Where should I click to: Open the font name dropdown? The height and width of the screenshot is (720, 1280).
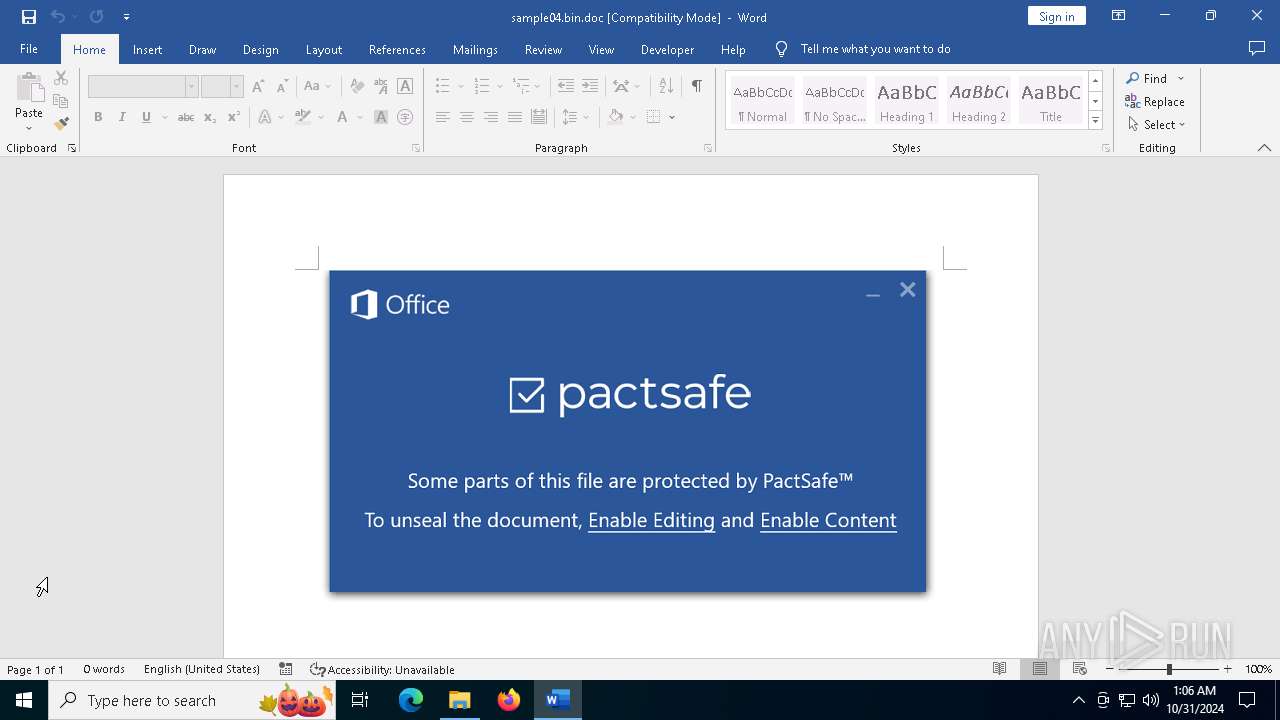(x=191, y=87)
